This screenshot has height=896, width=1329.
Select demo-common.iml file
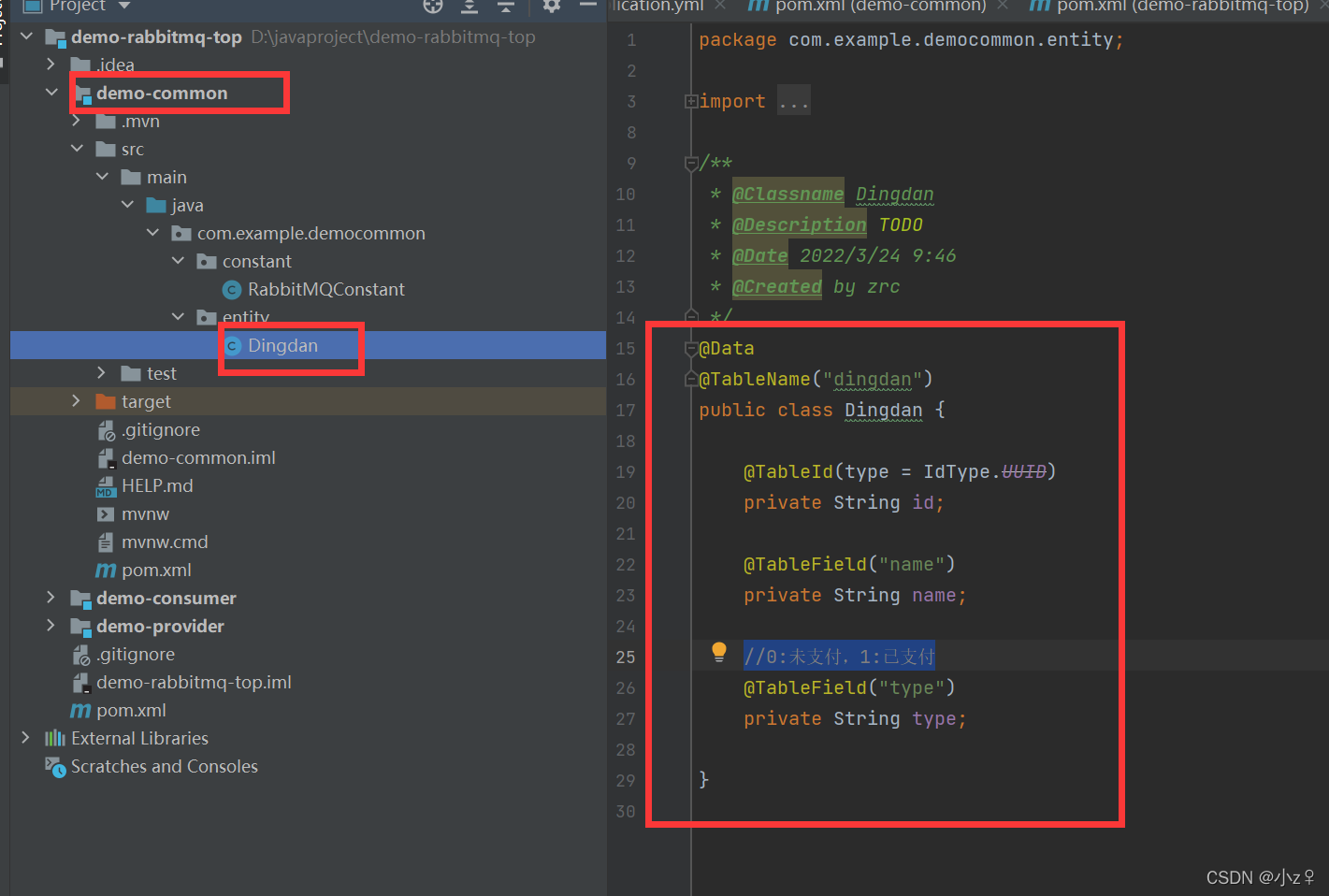click(x=198, y=458)
